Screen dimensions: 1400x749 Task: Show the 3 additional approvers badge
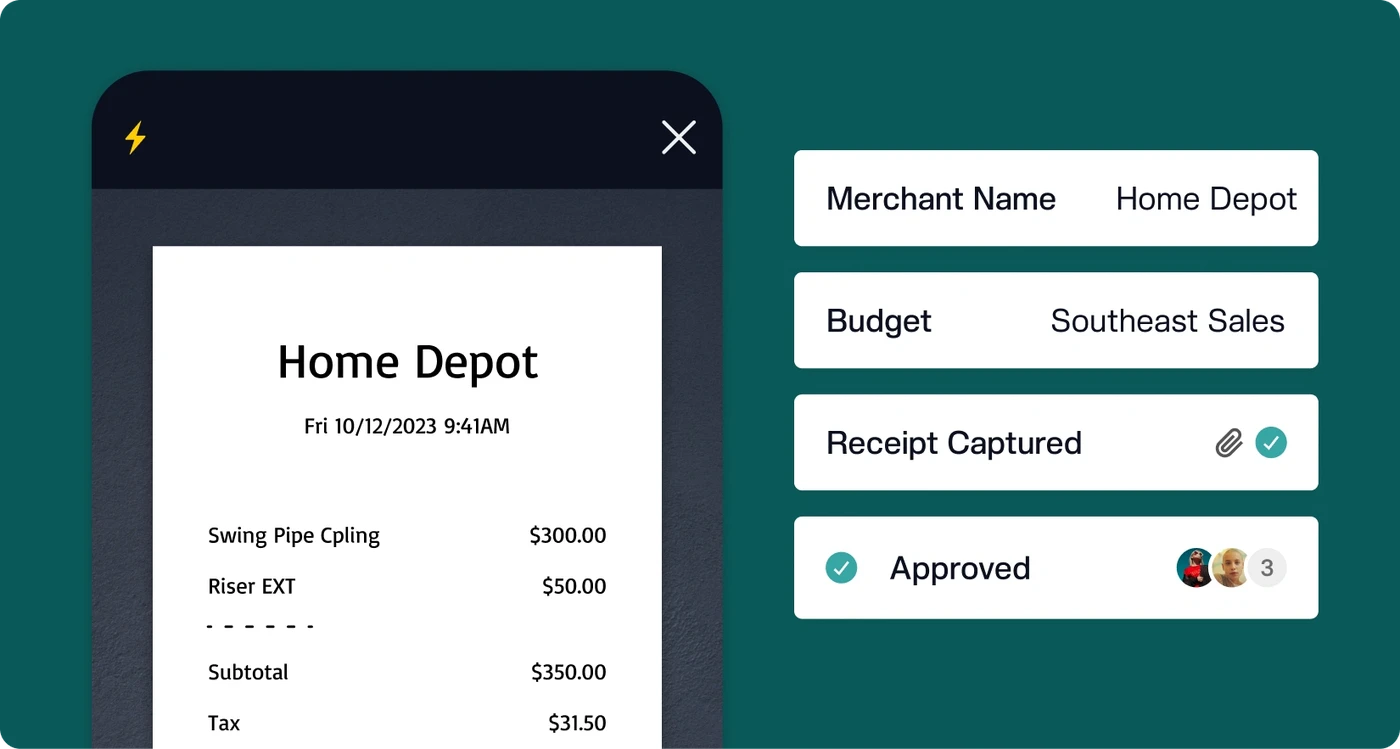[x=1267, y=568]
